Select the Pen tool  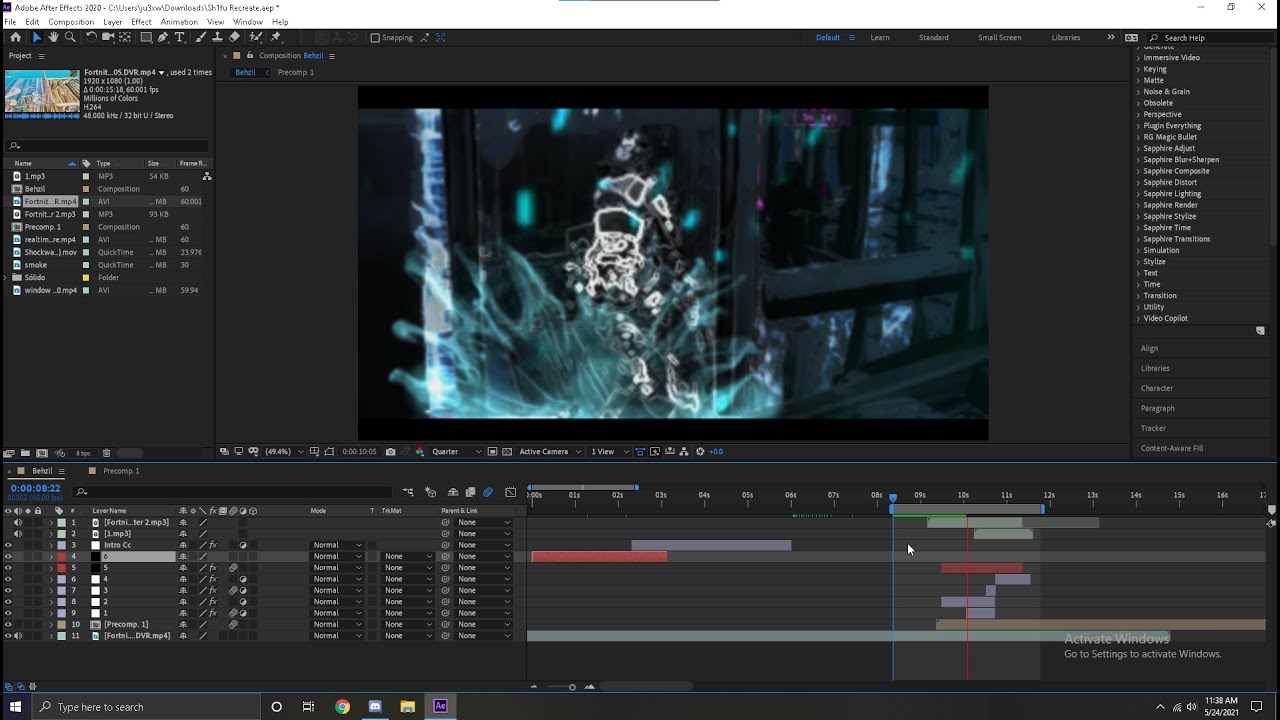(x=163, y=37)
